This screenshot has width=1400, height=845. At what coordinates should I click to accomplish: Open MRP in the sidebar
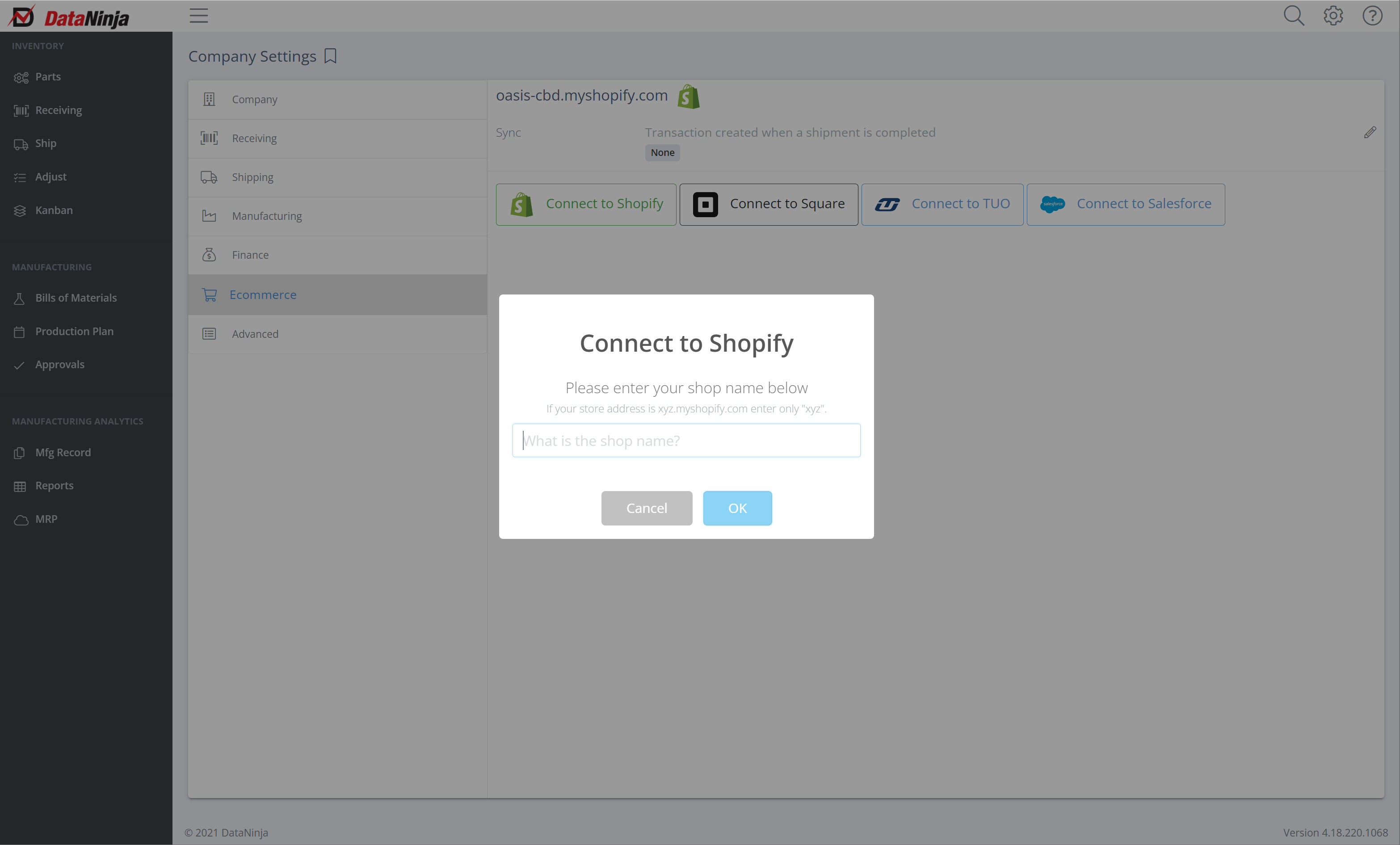[46, 519]
